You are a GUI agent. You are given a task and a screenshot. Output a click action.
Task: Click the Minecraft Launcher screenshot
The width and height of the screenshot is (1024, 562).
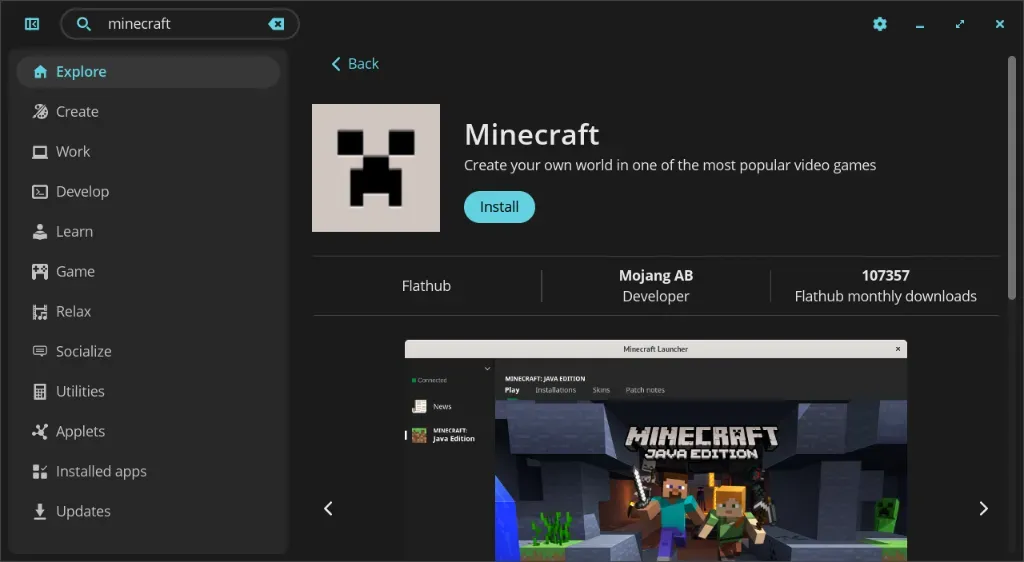(656, 450)
